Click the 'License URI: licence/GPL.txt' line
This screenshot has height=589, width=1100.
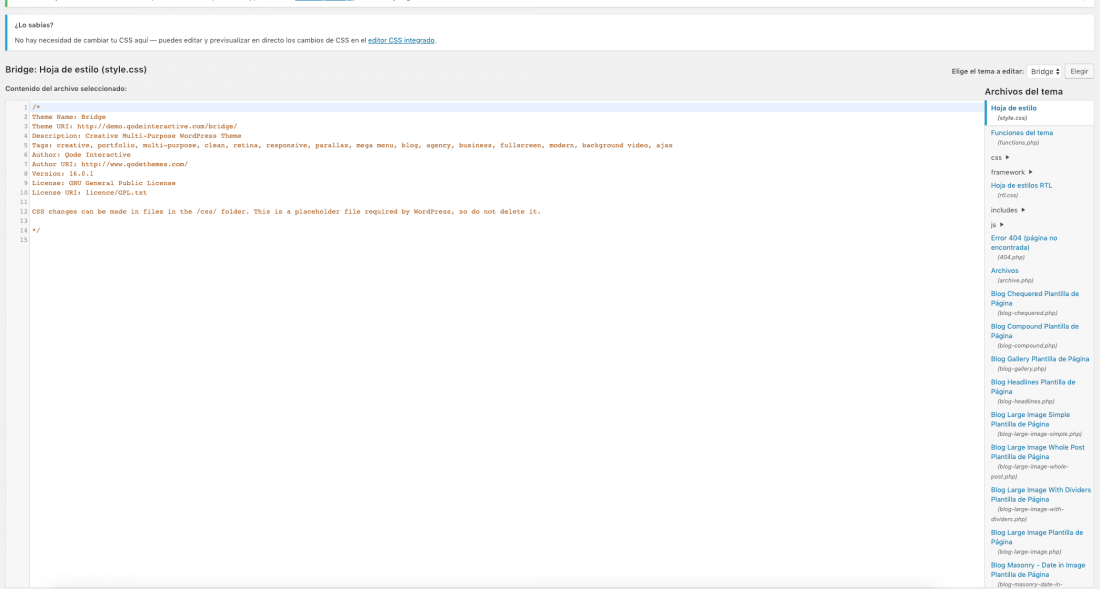89,193
